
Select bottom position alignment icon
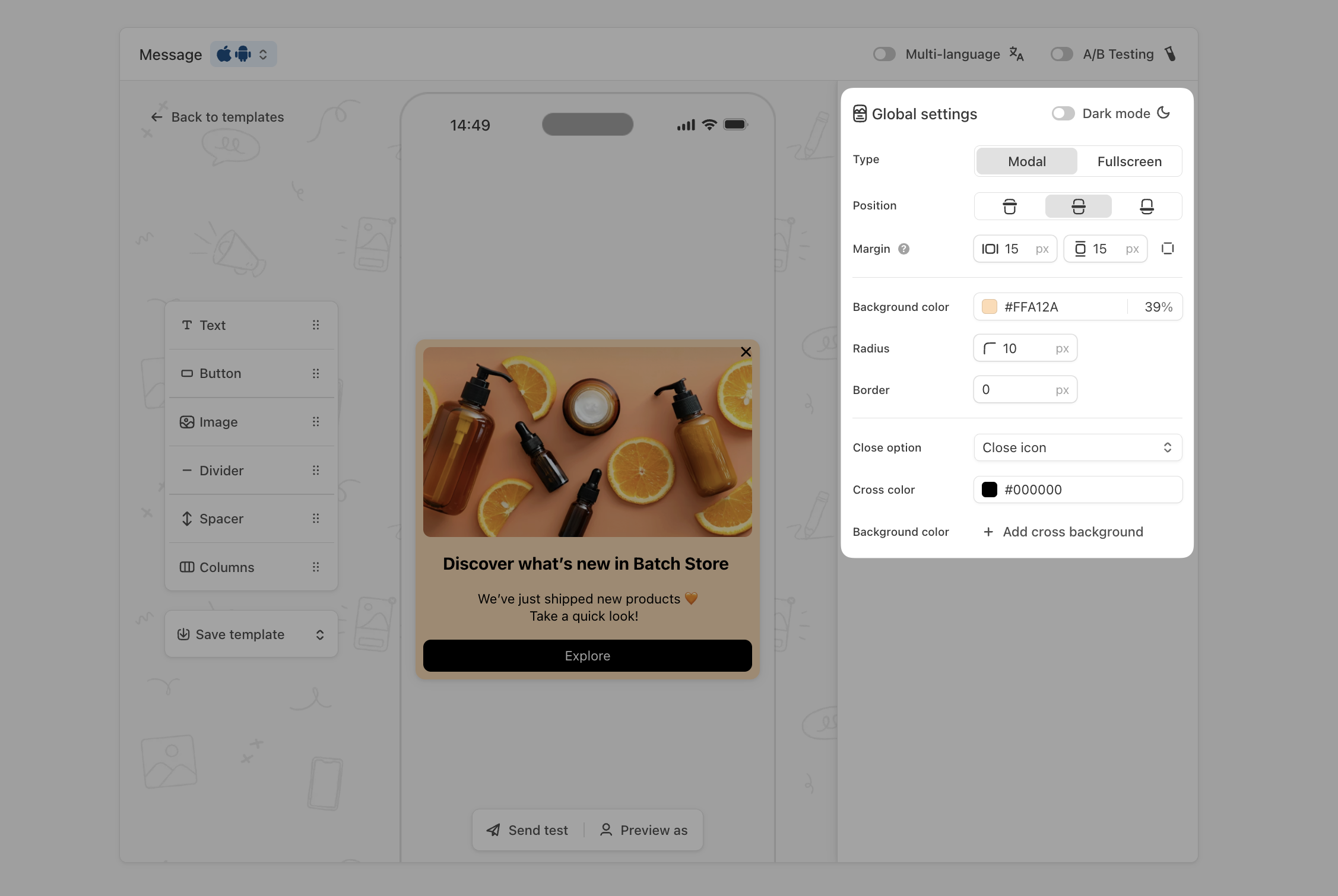pyautogui.click(x=1146, y=206)
